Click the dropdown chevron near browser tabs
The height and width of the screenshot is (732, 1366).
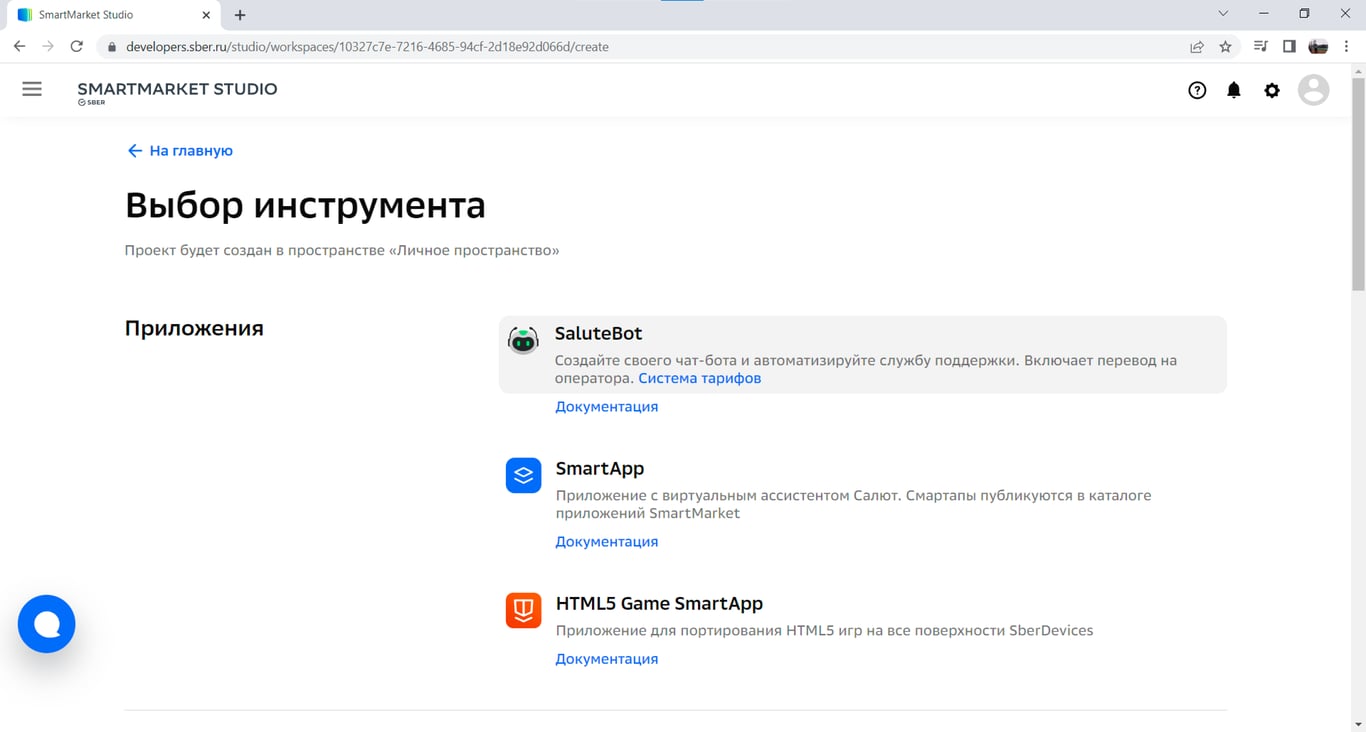(x=1222, y=15)
